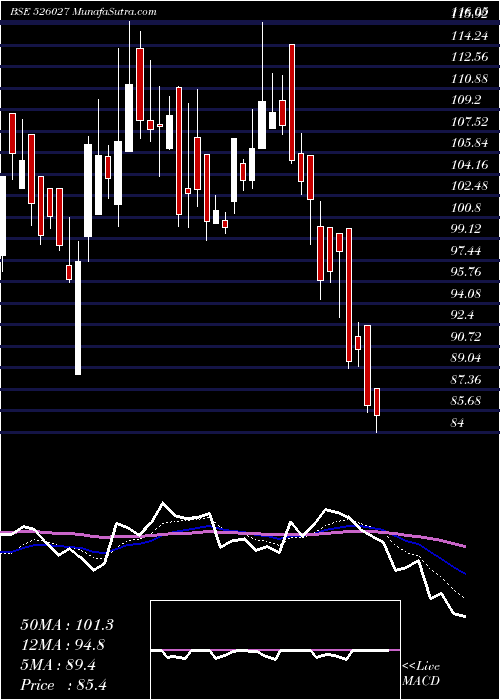500x700 pixels.
Task: Click the 99.12 price axis label
Action: [x=466, y=230]
